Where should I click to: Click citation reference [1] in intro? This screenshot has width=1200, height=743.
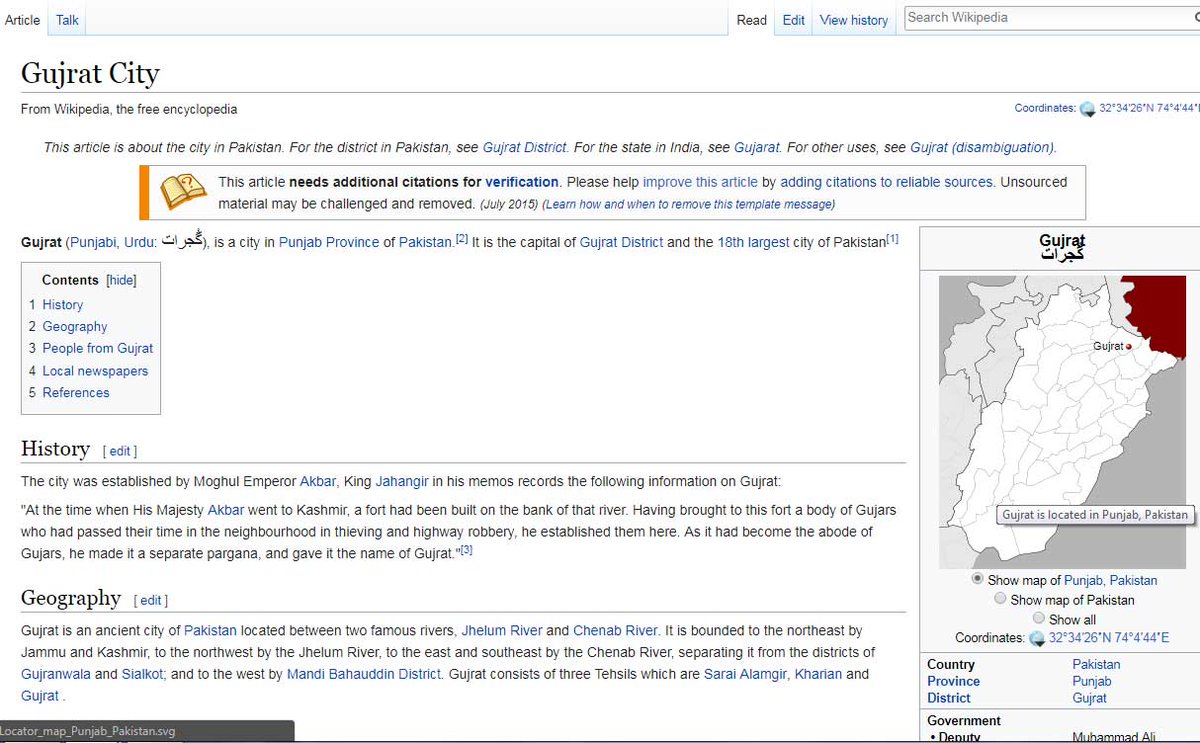click(x=892, y=238)
